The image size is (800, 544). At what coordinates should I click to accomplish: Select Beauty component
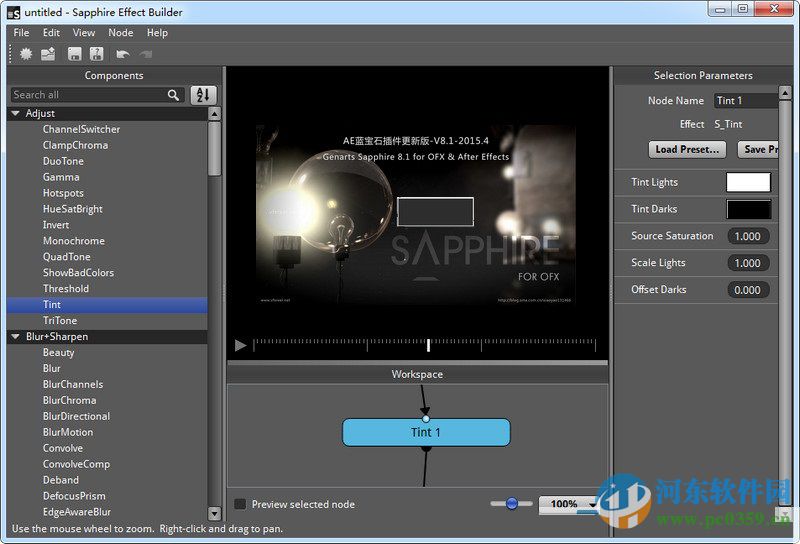[59, 352]
